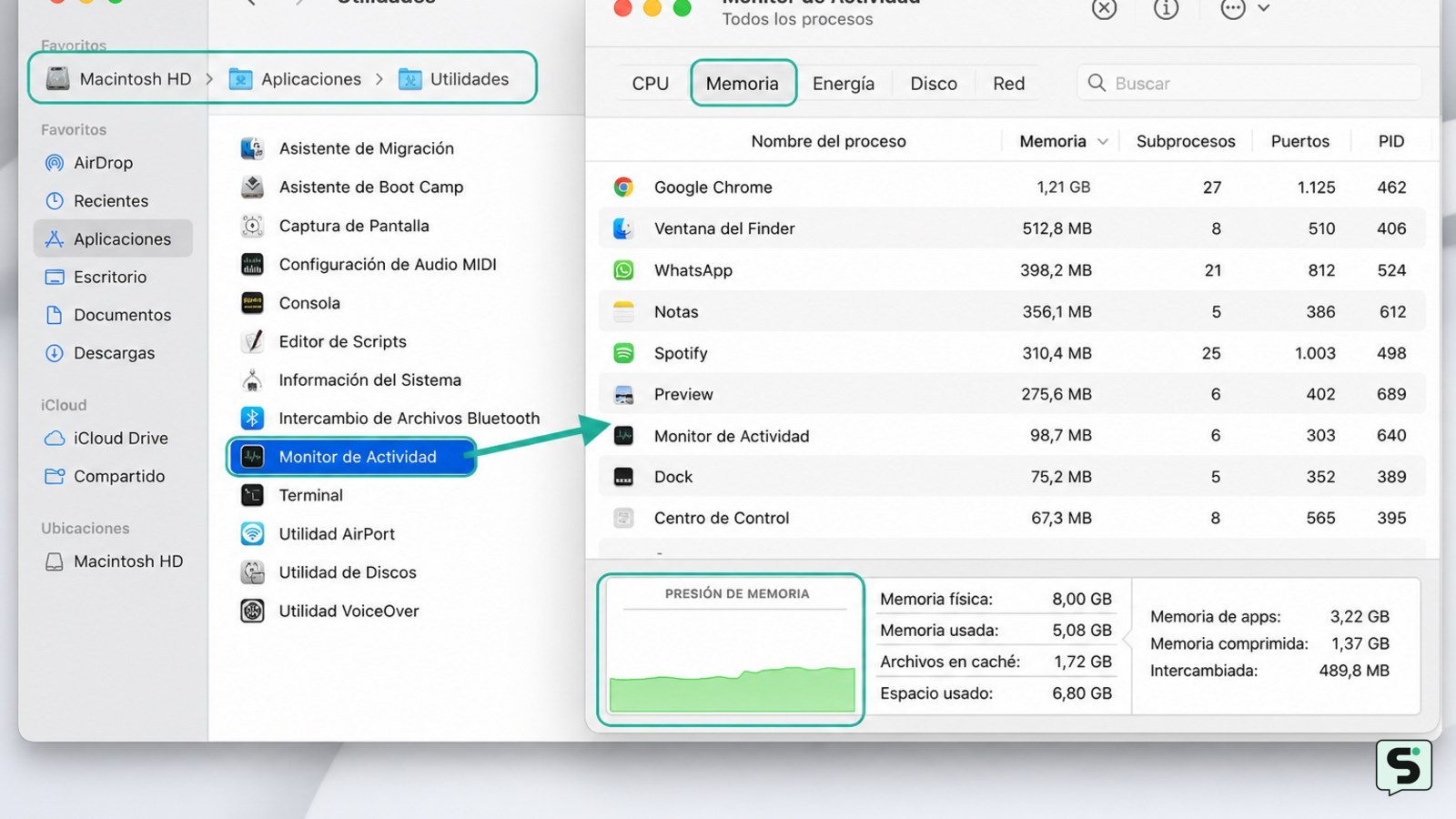This screenshot has width=1456, height=819.
Task: Click the Notas process icon
Action: tap(623, 311)
